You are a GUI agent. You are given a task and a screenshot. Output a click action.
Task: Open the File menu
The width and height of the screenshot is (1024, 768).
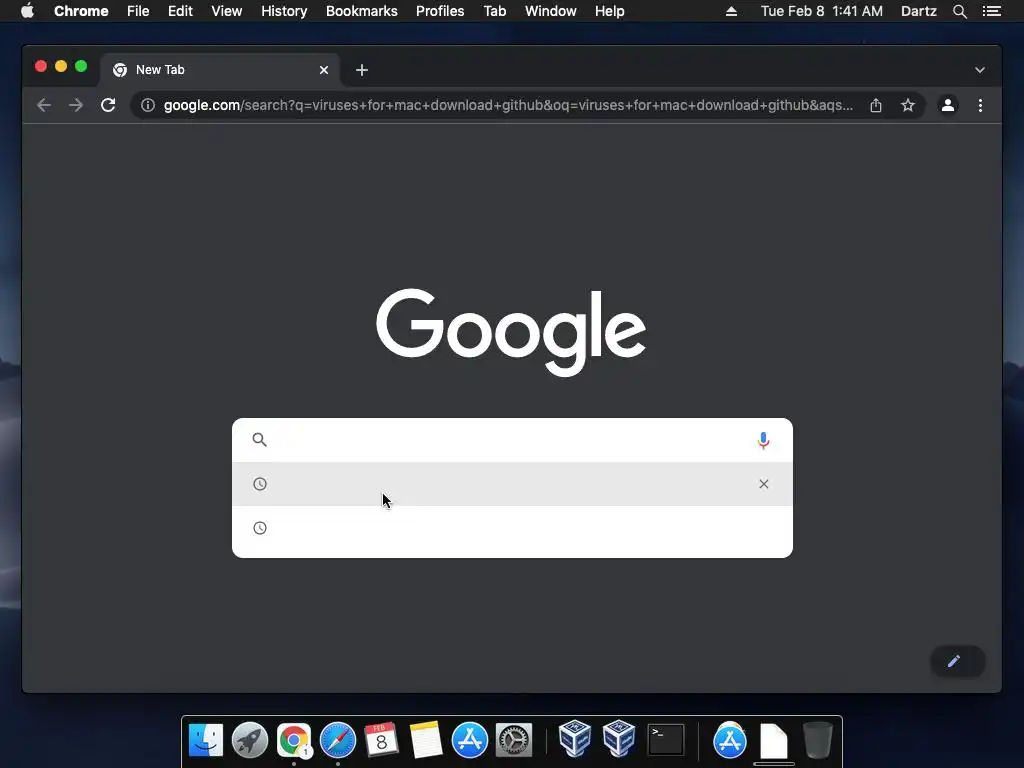[x=138, y=11]
